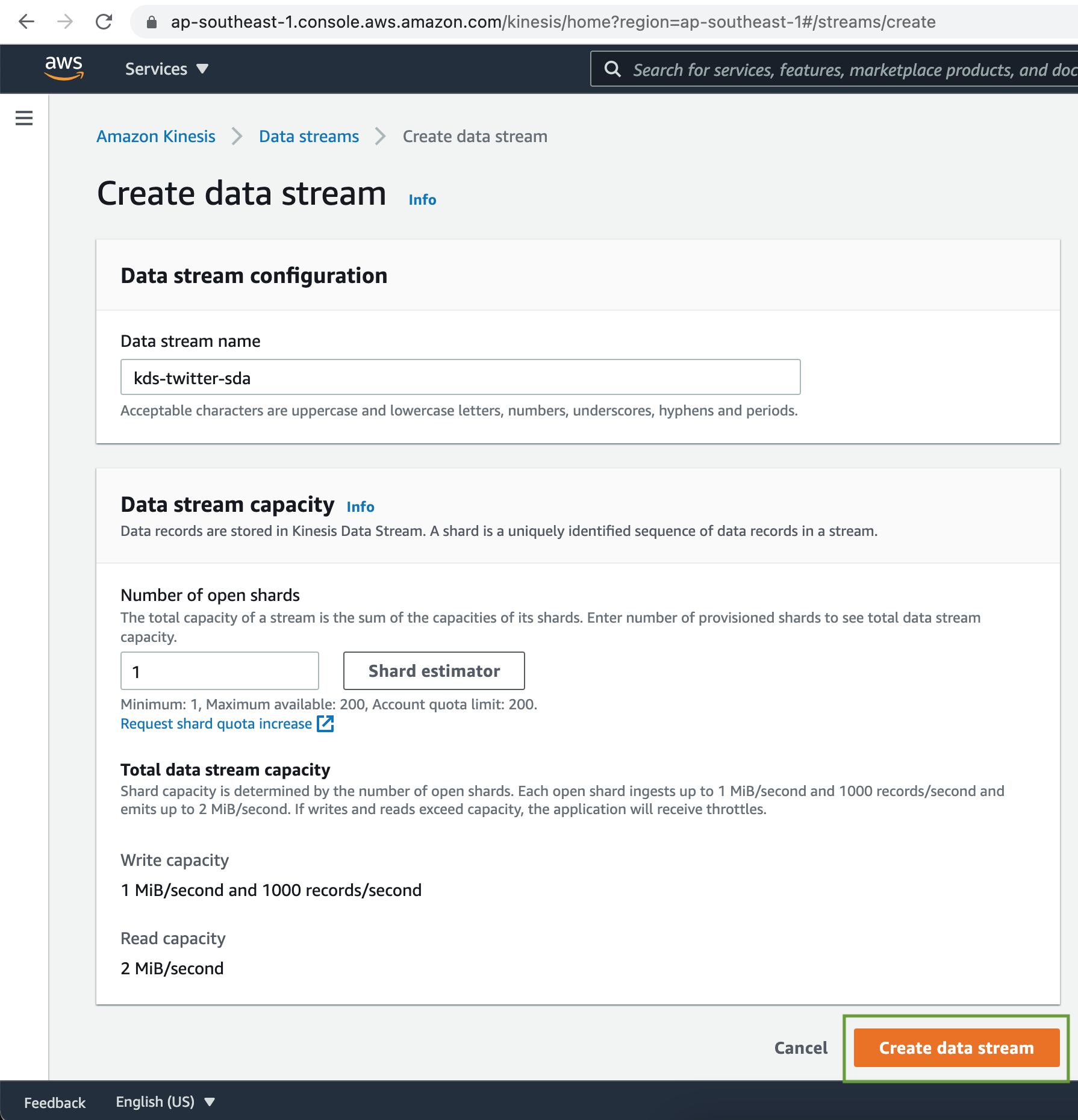Open the English (US) language selector

coord(166,1102)
